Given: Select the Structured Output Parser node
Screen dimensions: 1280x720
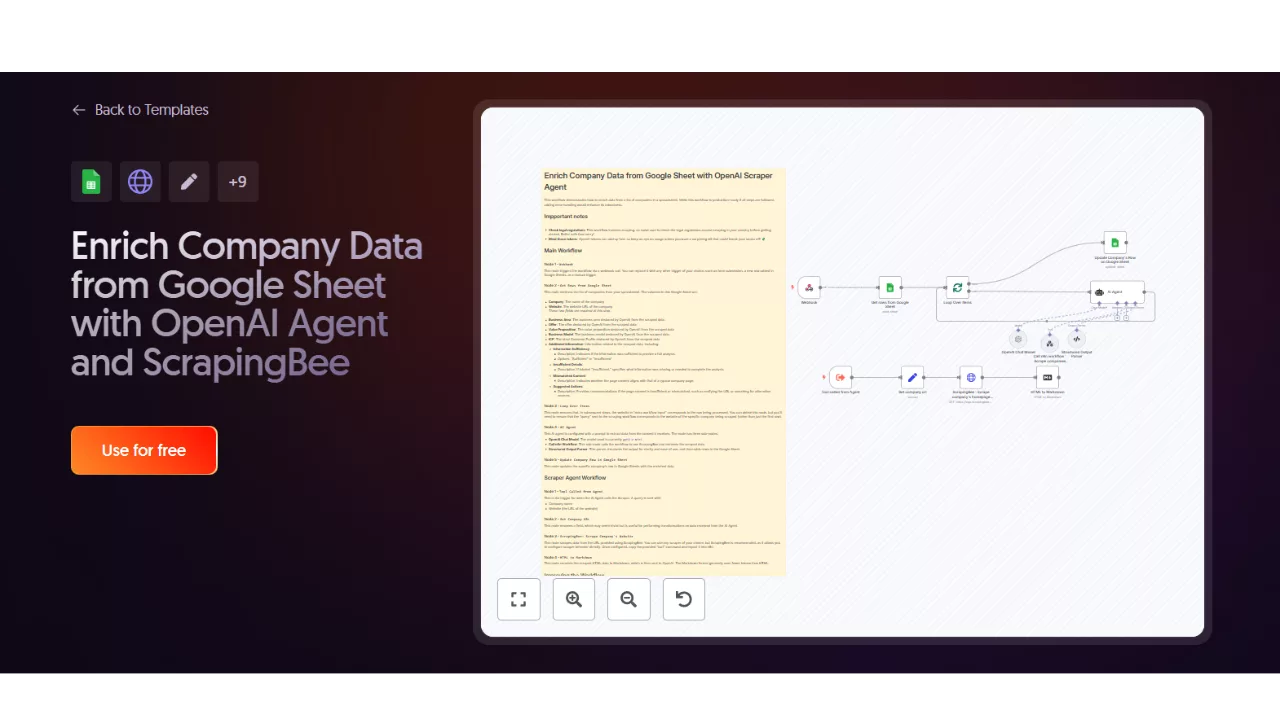Looking at the screenshot, I should (x=1077, y=339).
